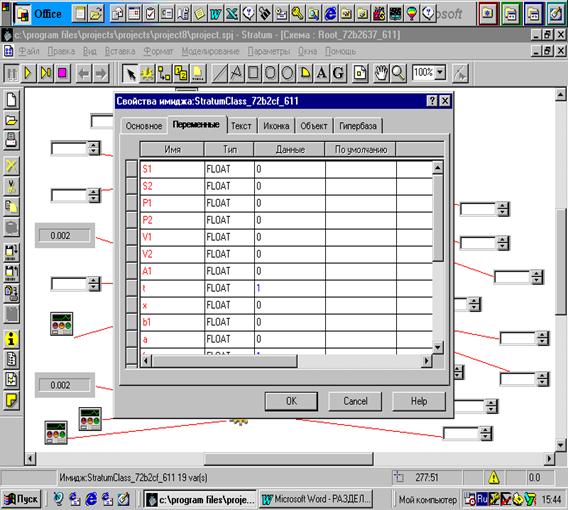Viewport: 568px width, 510px height.
Task: Click the yellow Run play icon
Action: coord(28,74)
